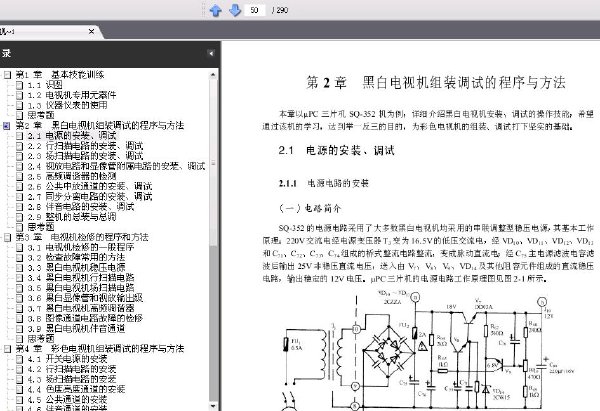Open bookmark 4.2 行扫描电路的安装
This screenshot has height=411, width=600.
click(x=72, y=369)
